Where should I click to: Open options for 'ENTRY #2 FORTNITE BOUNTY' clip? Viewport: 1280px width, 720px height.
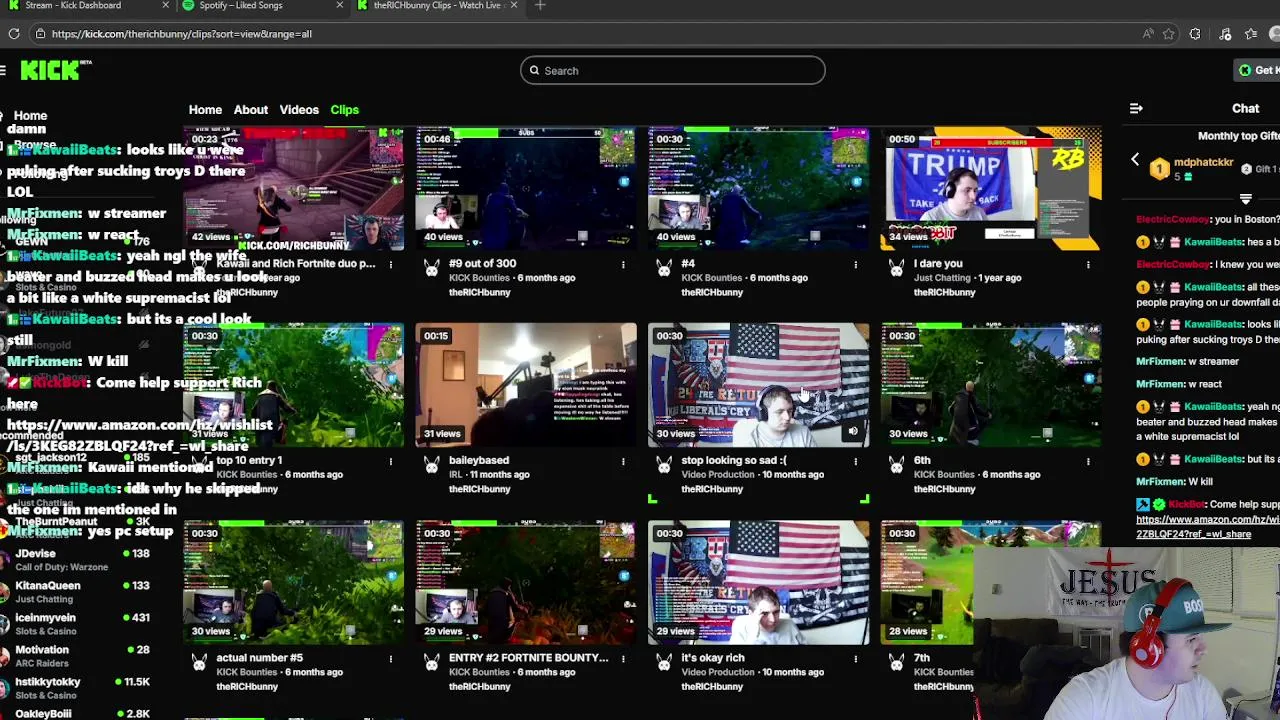click(x=623, y=659)
